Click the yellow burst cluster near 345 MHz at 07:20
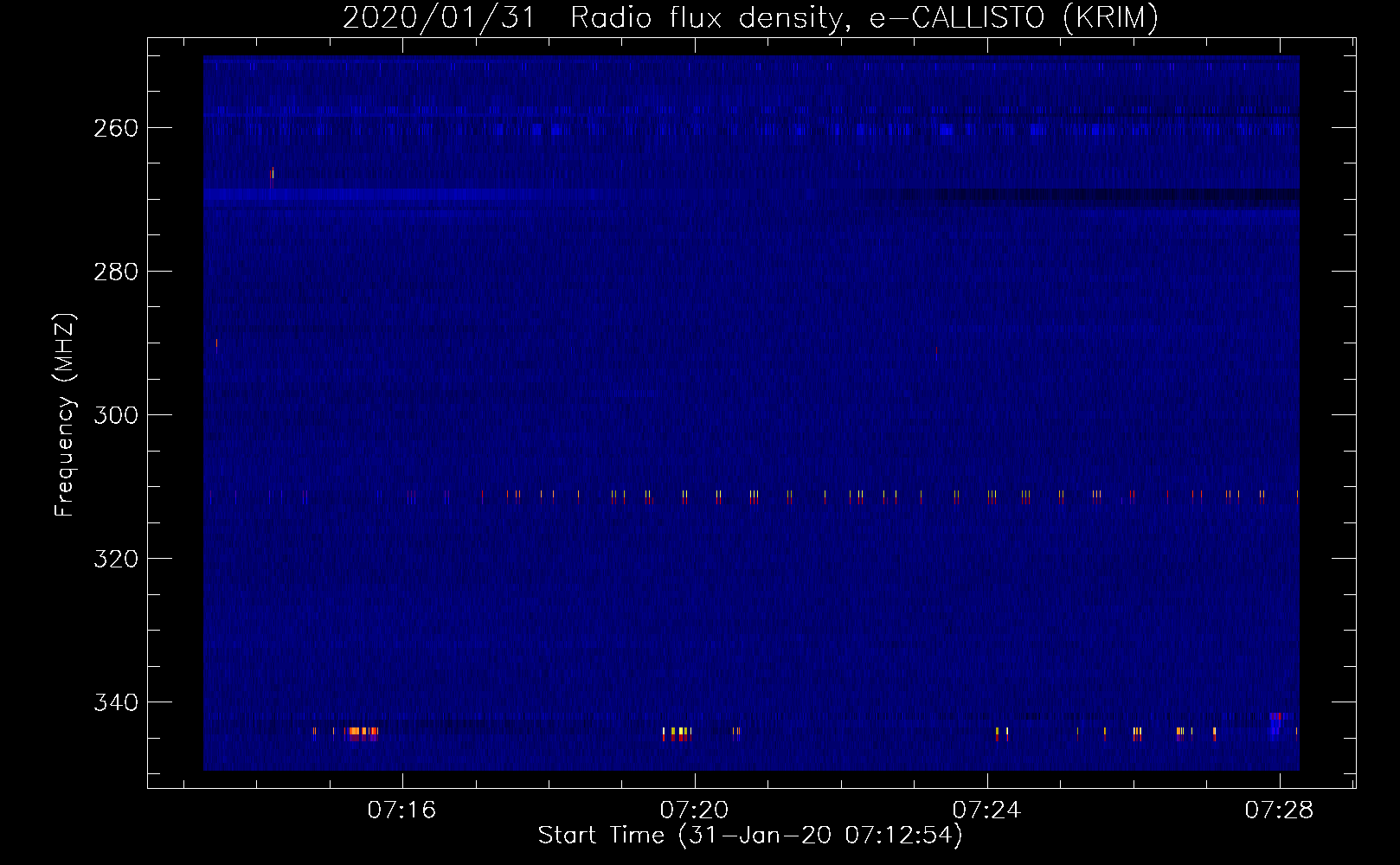1400x865 pixels. (678, 734)
